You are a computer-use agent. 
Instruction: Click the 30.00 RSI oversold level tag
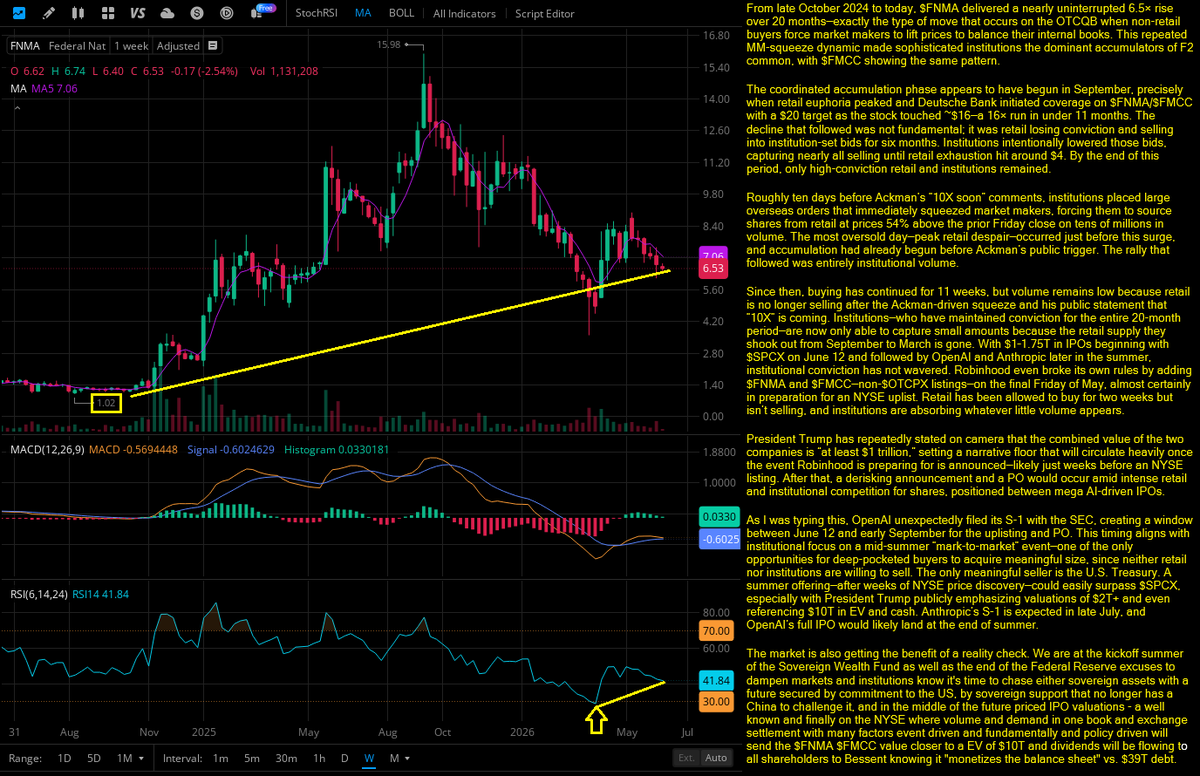[714, 701]
